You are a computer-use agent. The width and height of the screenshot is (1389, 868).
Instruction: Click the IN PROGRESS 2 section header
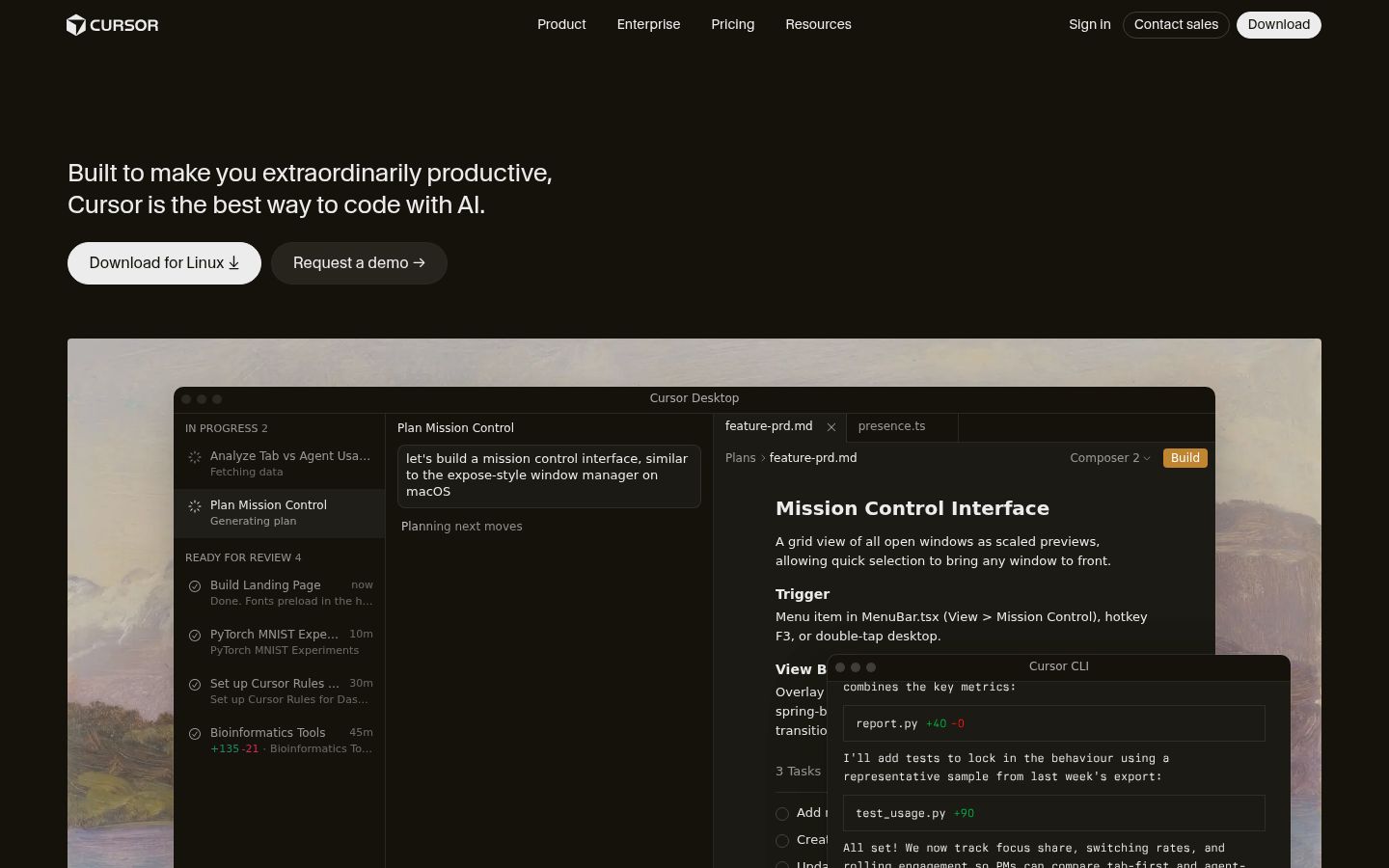[227, 428]
